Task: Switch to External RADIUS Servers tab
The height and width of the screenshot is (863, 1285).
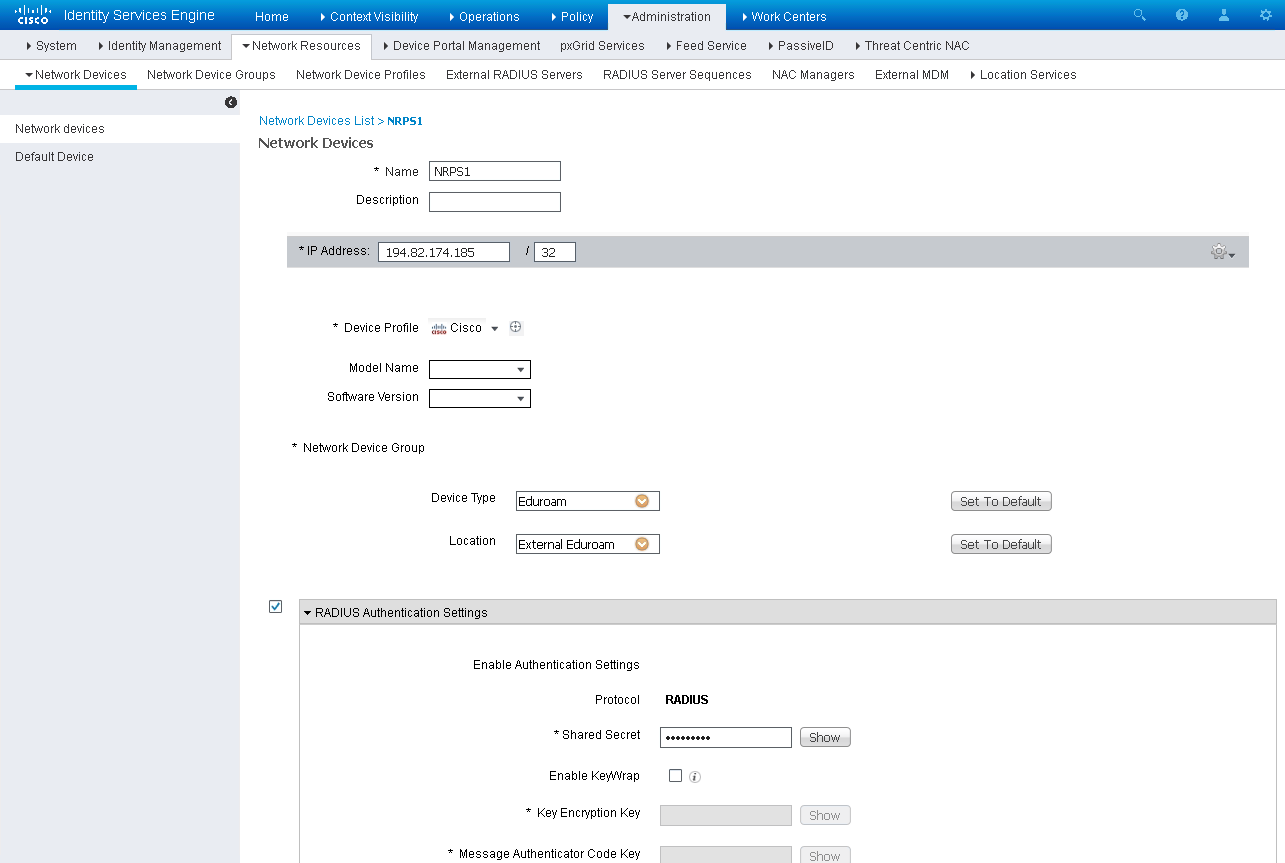Action: tap(514, 75)
